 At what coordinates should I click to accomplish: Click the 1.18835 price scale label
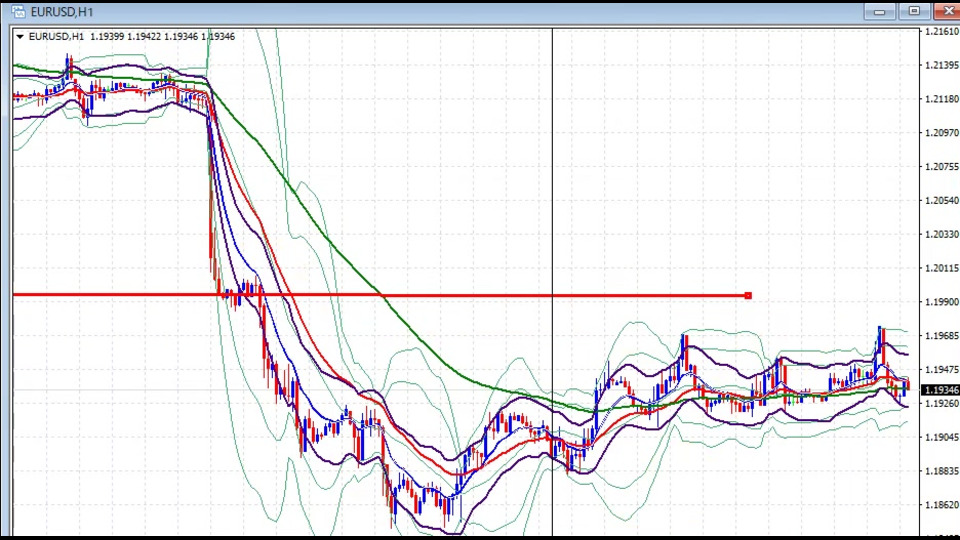coord(942,471)
